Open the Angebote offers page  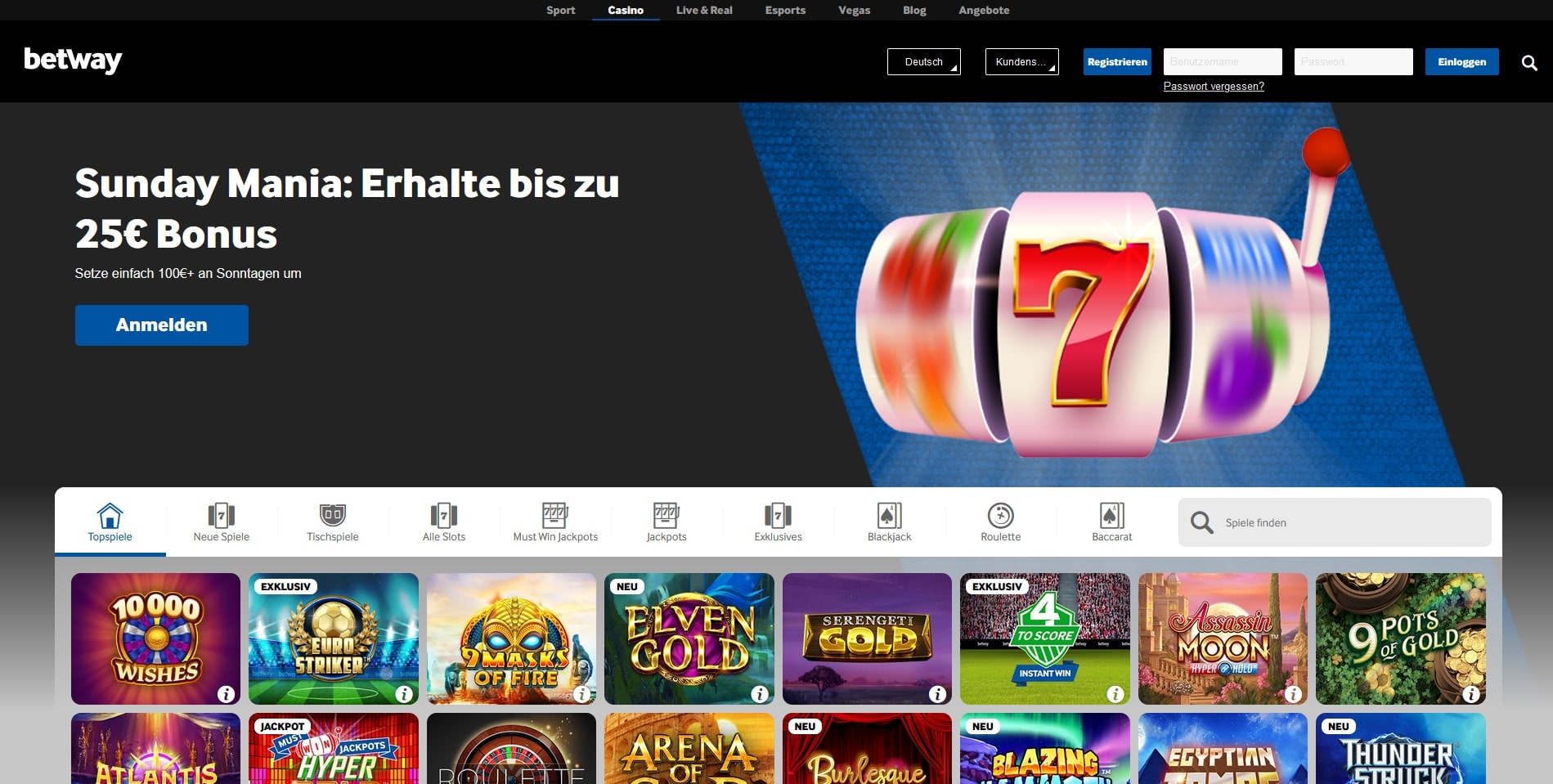click(984, 10)
